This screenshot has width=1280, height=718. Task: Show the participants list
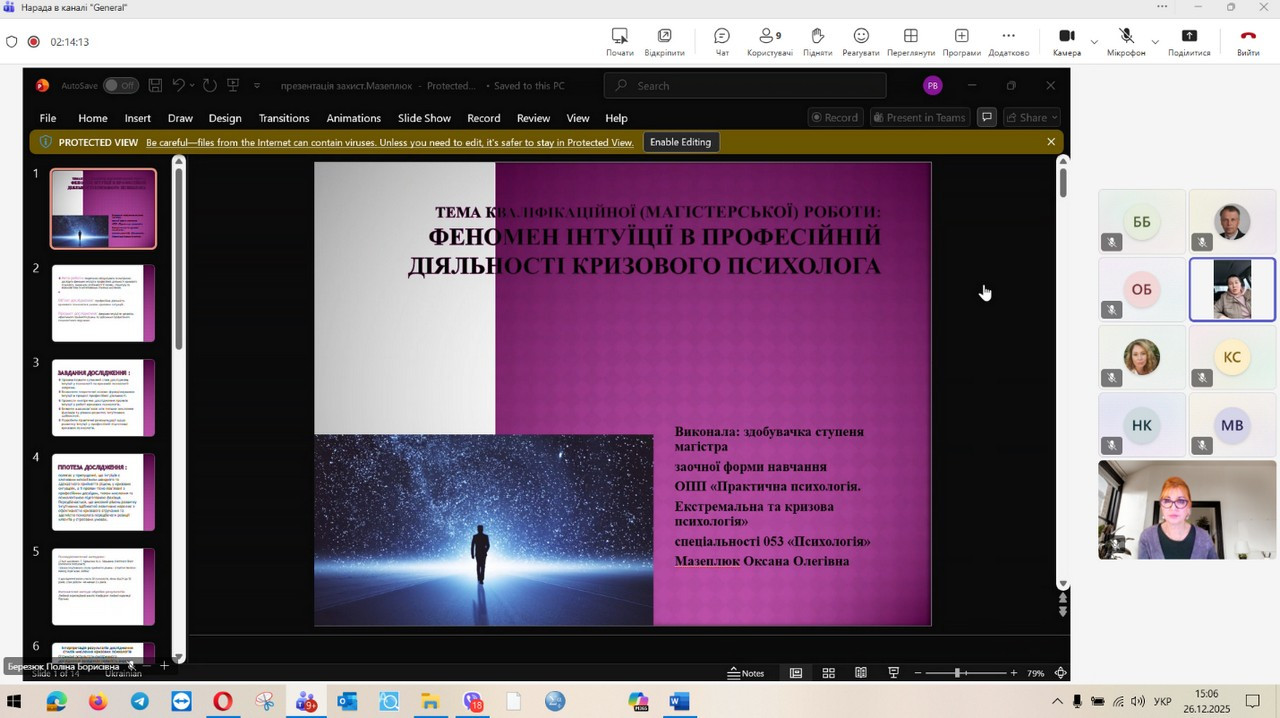coord(769,41)
